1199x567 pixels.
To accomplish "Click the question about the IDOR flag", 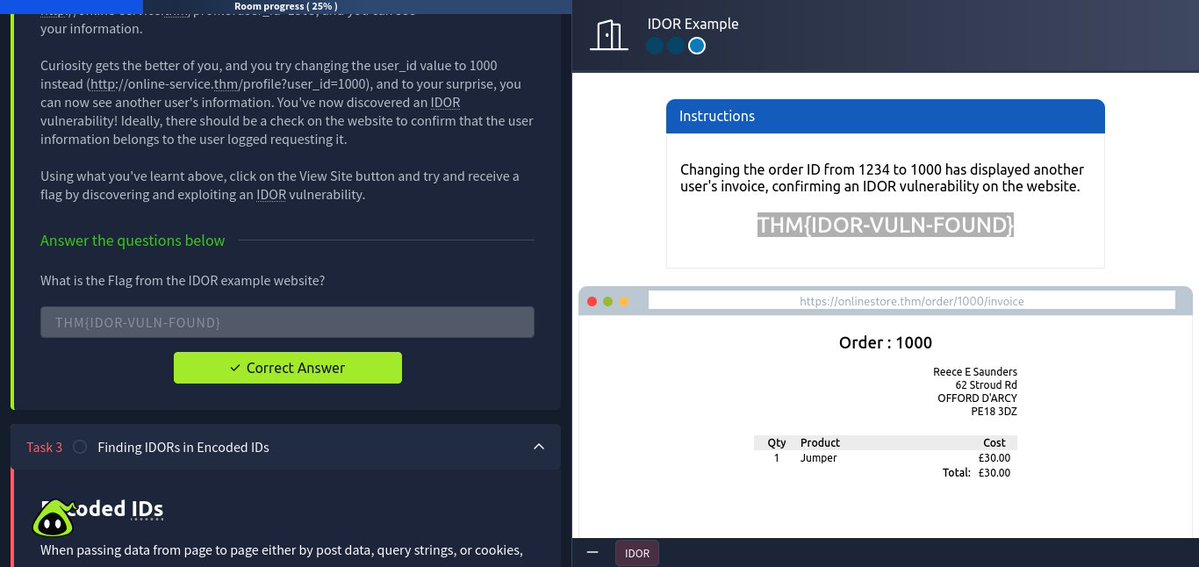I will coord(183,281).
